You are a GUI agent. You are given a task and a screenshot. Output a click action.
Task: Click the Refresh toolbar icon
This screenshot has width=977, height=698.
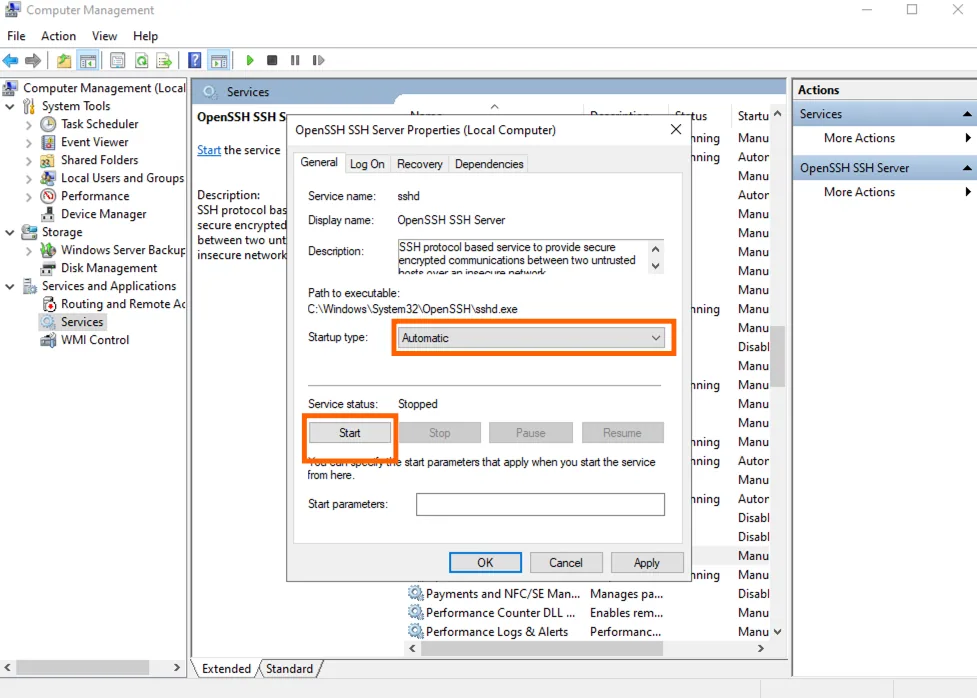[x=141, y=60]
